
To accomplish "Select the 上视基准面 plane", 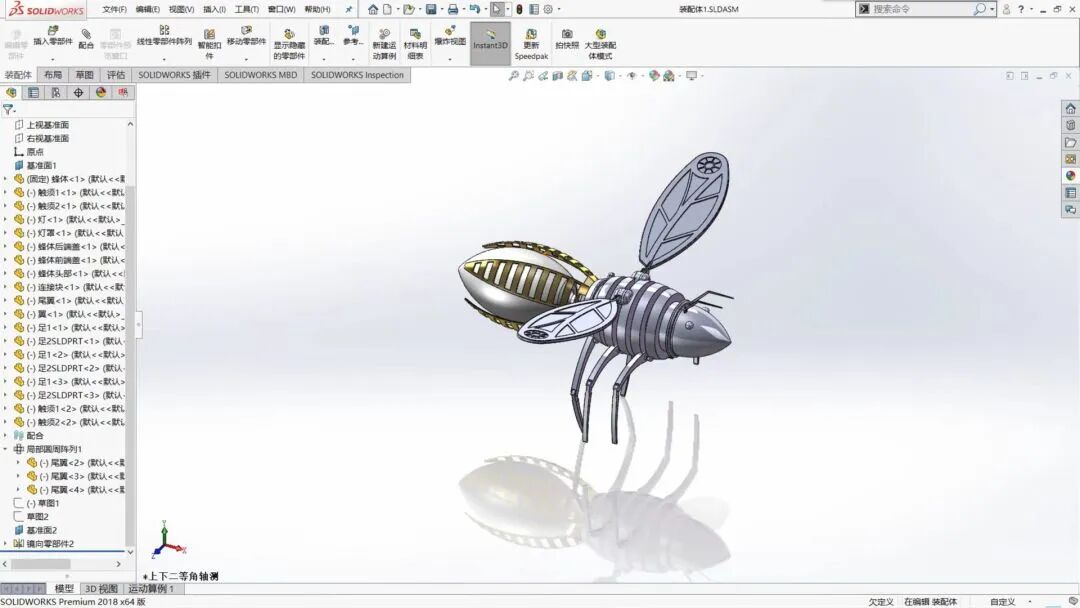I will (x=48, y=125).
